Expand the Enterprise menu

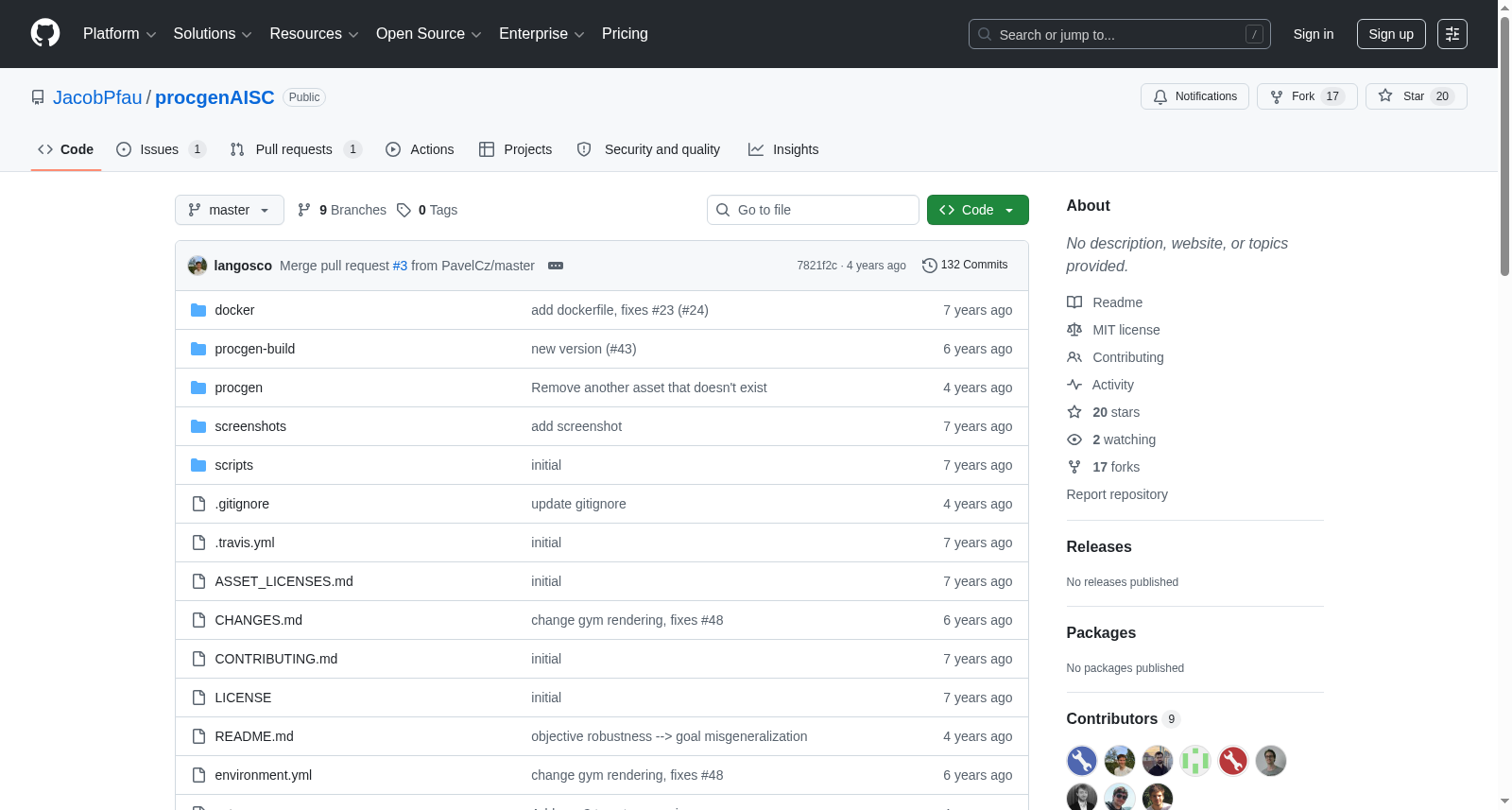point(541,34)
